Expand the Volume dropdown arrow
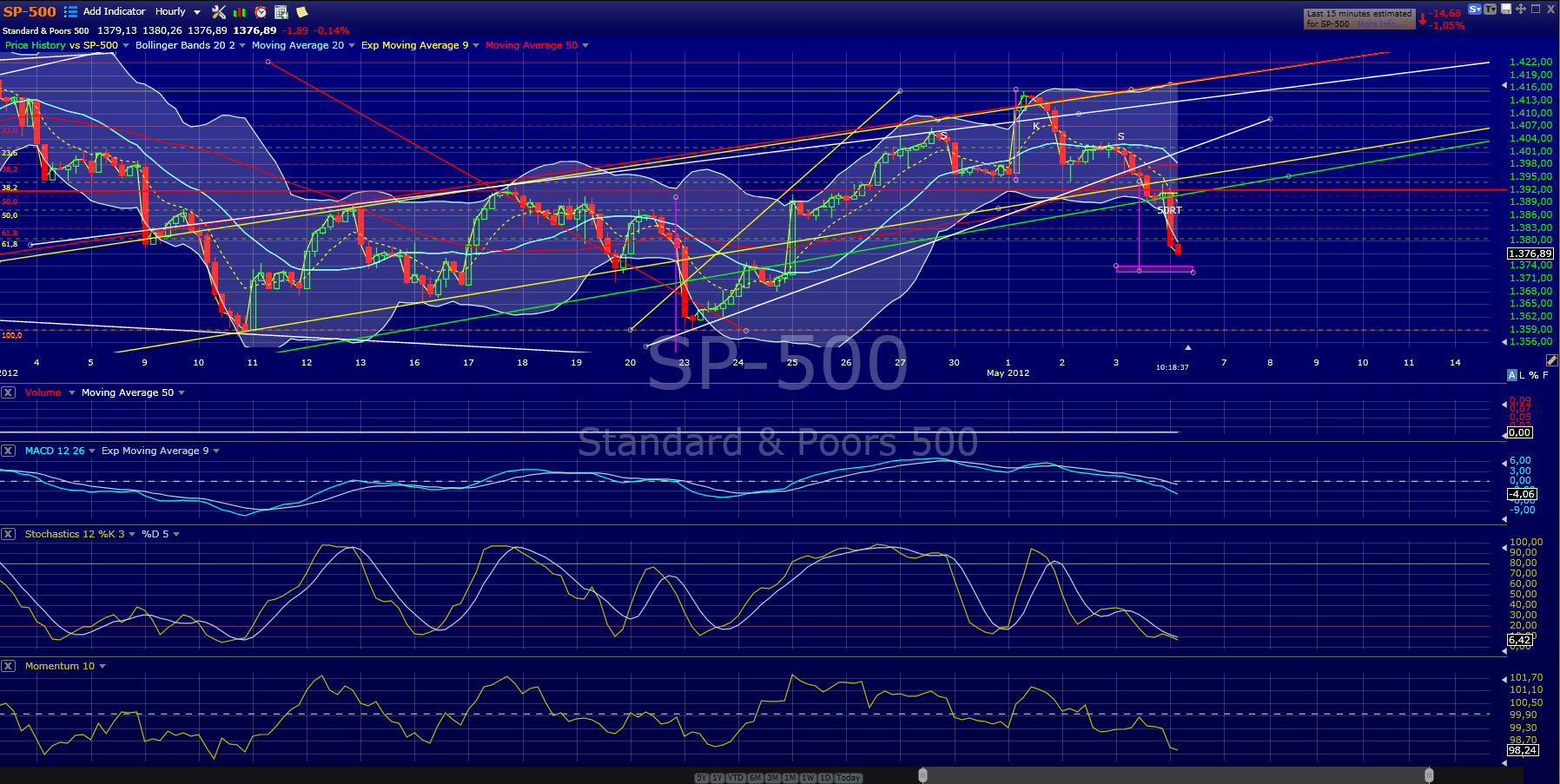This screenshot has width=1560, height=784. pos(72,392)
